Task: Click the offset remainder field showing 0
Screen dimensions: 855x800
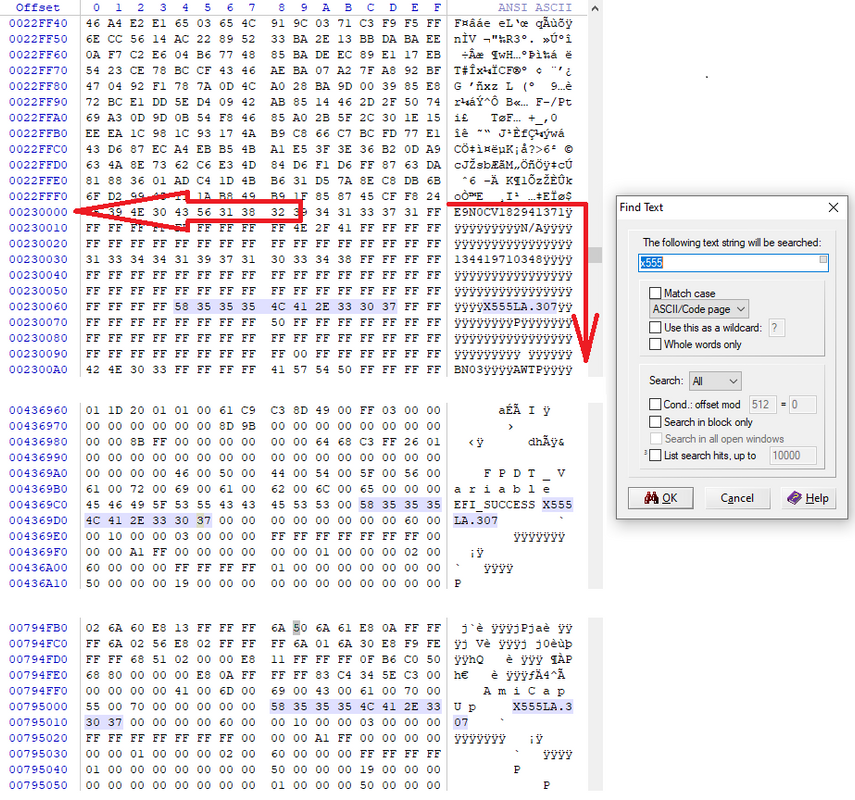Action: click(x=803, y=405)
